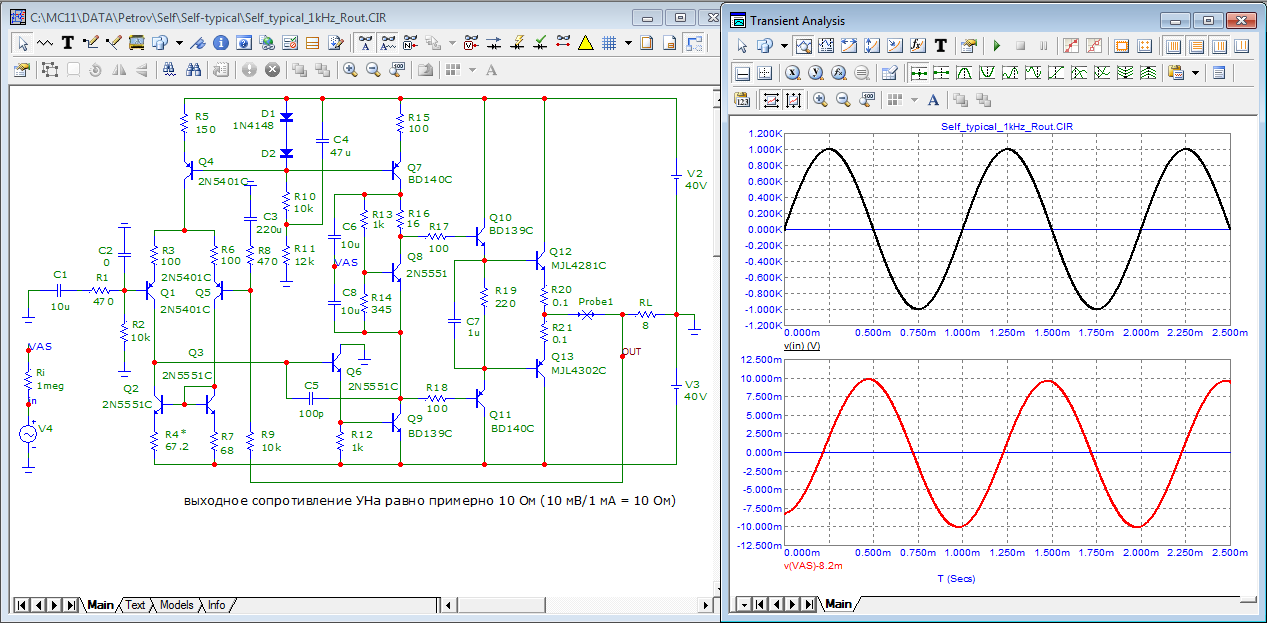This screenshot has height=623, width=1267.
Task: Run the transient analysis with play button
Action: [996, 46]
